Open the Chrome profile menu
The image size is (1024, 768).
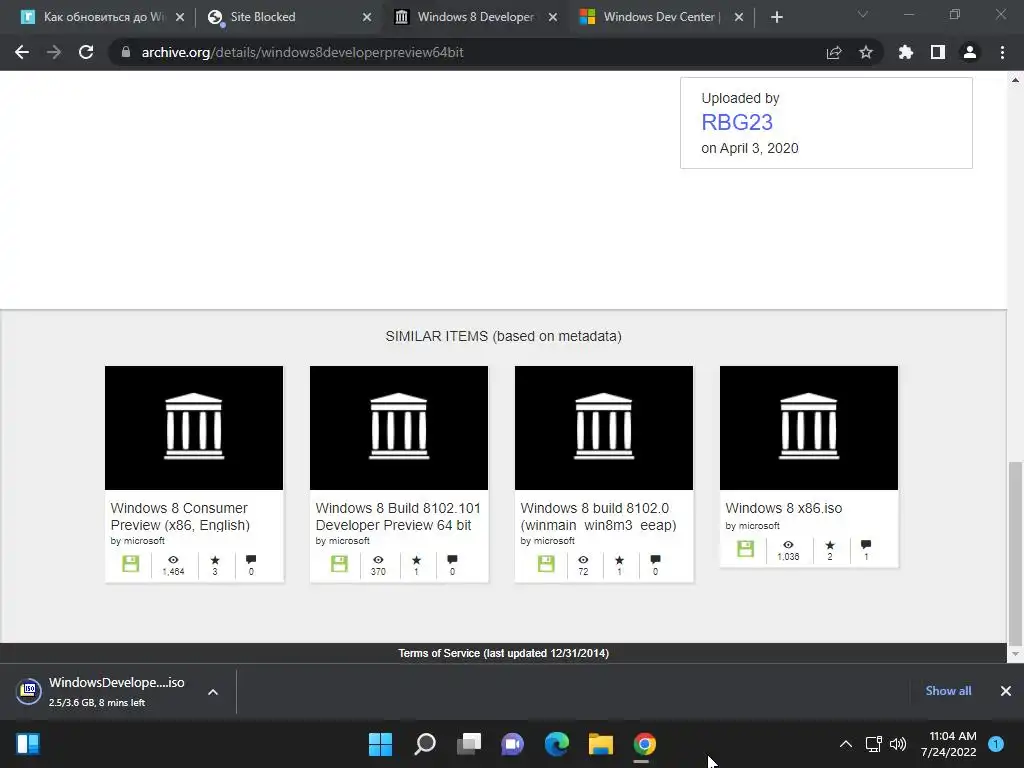tap(970, 52)
